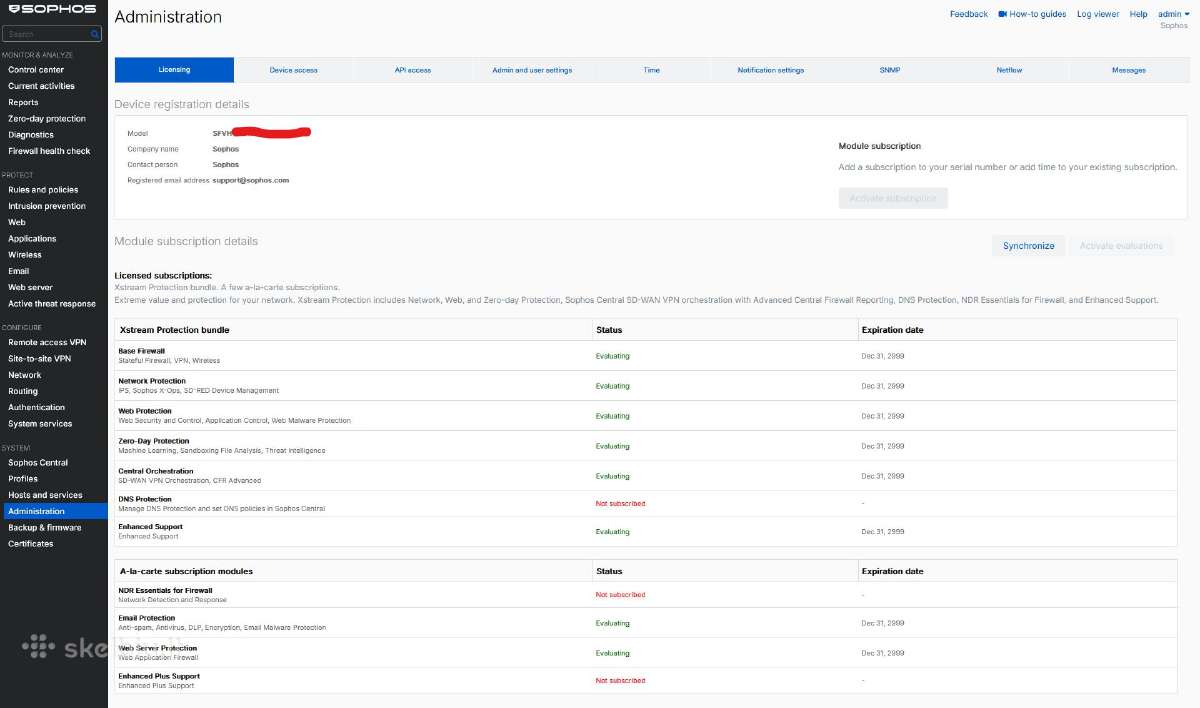Click the search magnifier icon in sidebar
This screenshot has width=1200, height=708.
coord(95,34)
